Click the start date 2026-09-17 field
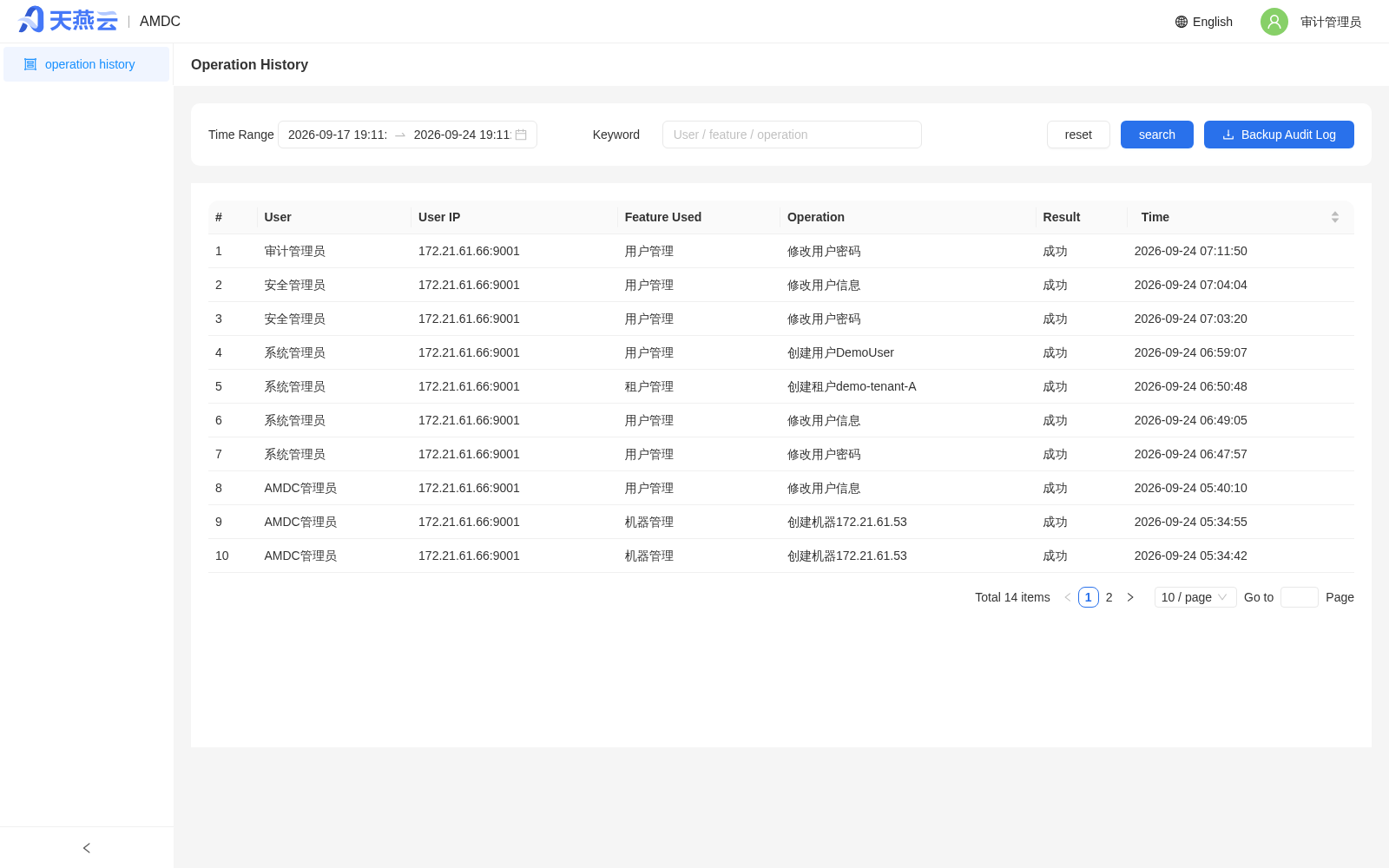 pyautogui.click(x=338, y=135)
